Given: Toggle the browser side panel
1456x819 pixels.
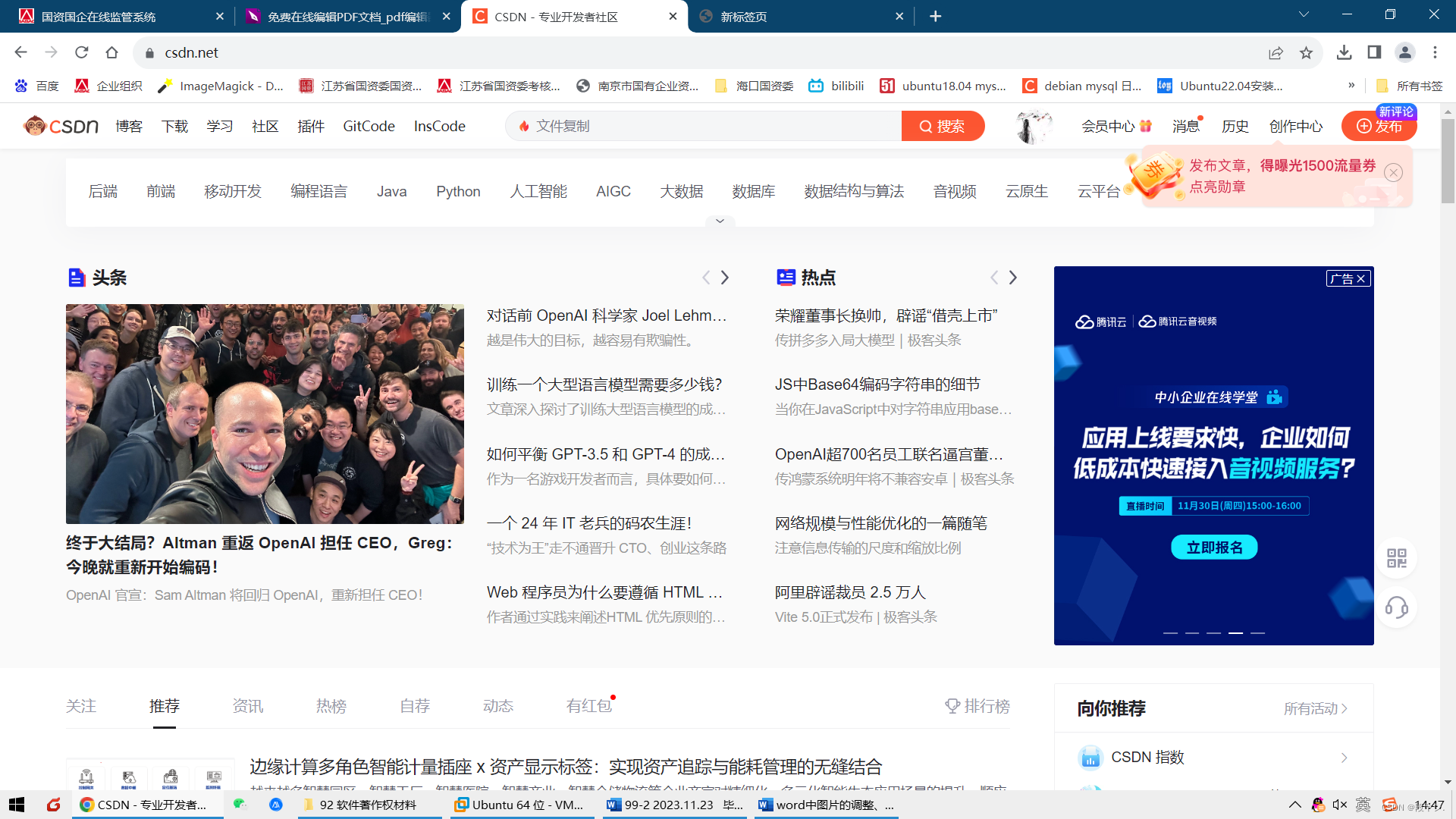Looking at the screenshot, I should [x=1374, y=52].
